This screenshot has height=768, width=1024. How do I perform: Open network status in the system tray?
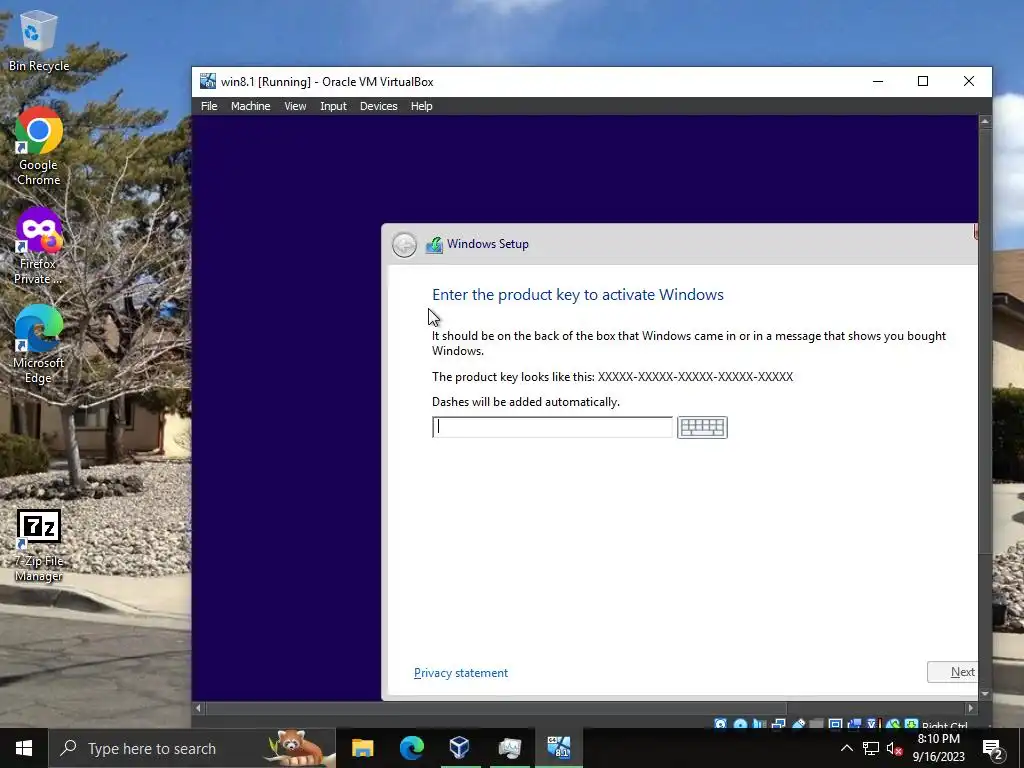[871, 748]
